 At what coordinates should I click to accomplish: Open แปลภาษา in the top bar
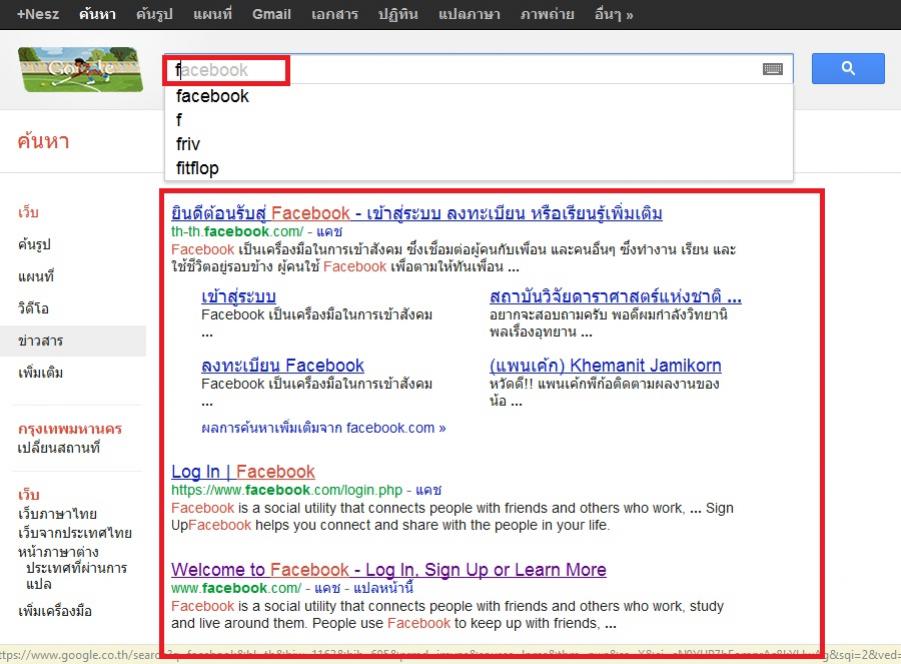point(469,14)
